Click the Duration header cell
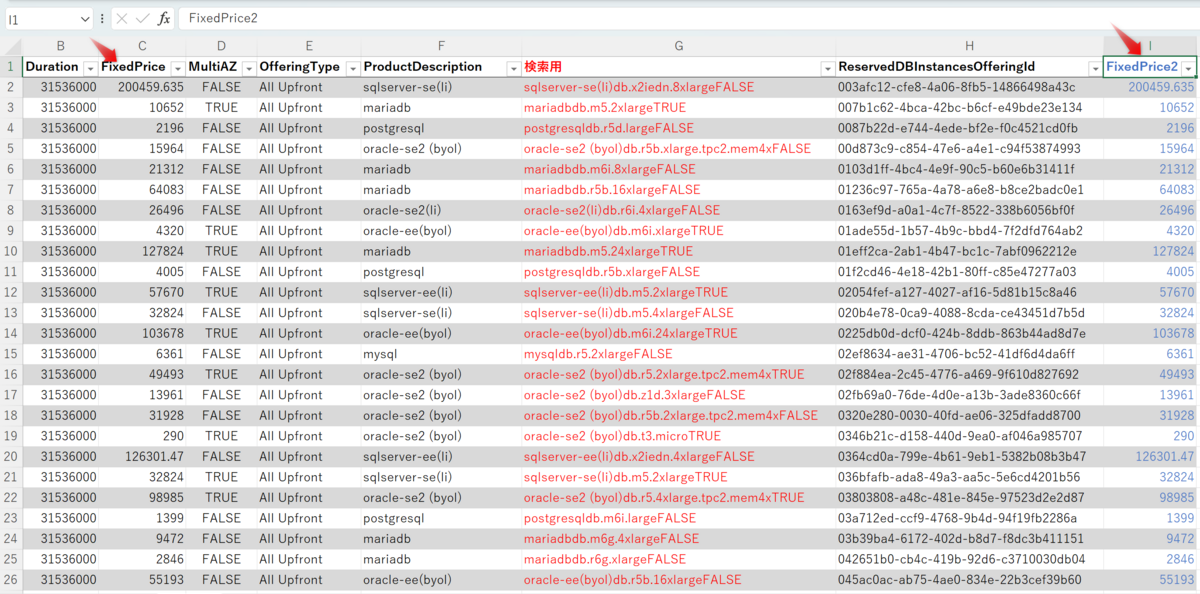The image size is (1200, 594). [x=61, y=67]
